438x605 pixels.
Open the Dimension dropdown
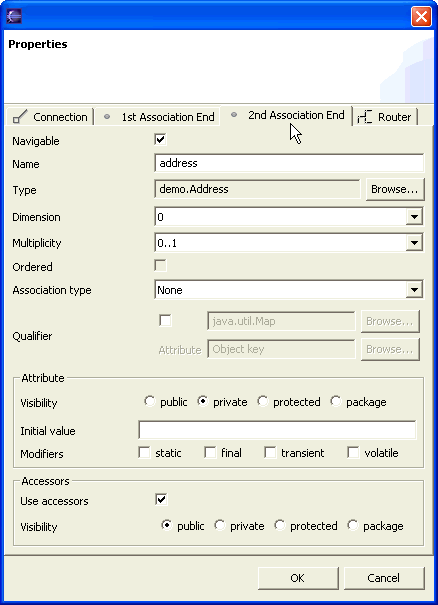(x=414, y=216)
